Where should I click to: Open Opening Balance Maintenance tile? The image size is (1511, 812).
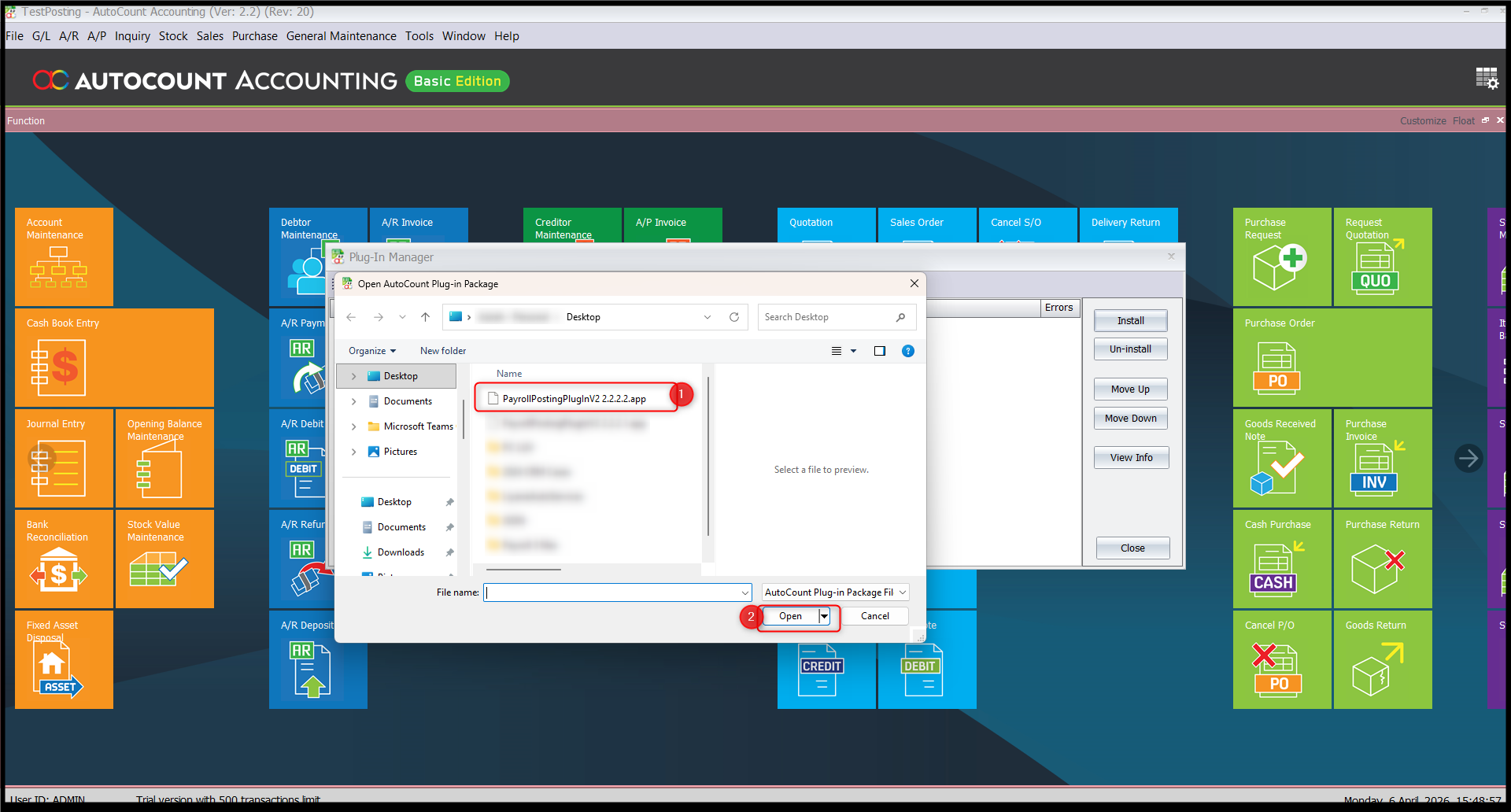pyautogui.click(x=164, y=458)
